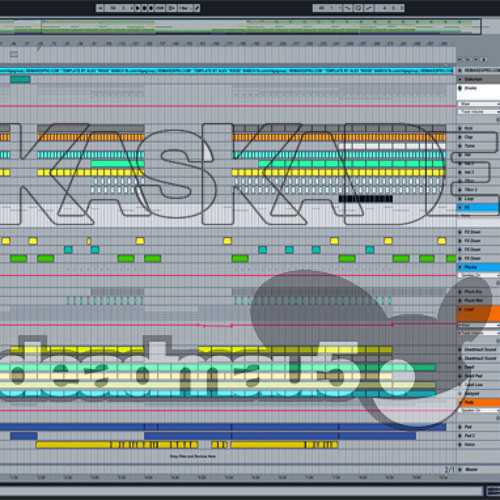Unfold the Loop track
This screenshot has width=500, height=500.
pyautogui.click(x=460, y=199)
